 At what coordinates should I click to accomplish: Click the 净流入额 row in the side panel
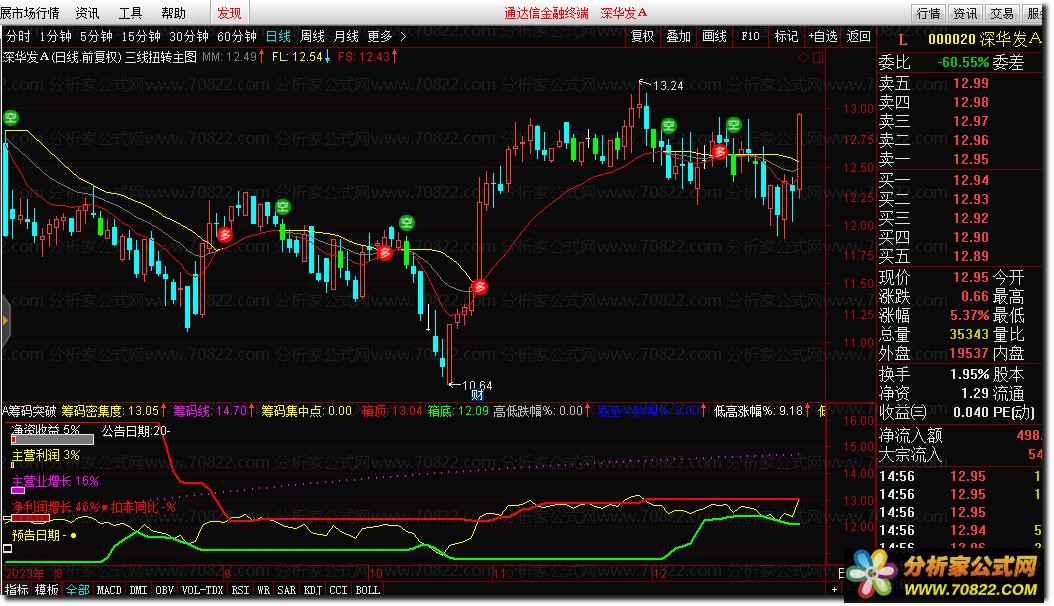(x=960, y=435)
